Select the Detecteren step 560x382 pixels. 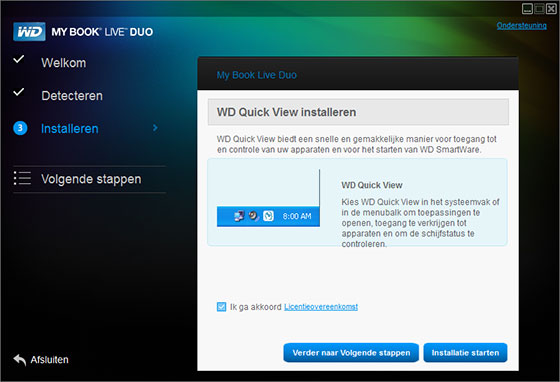[x=72, y=96]
